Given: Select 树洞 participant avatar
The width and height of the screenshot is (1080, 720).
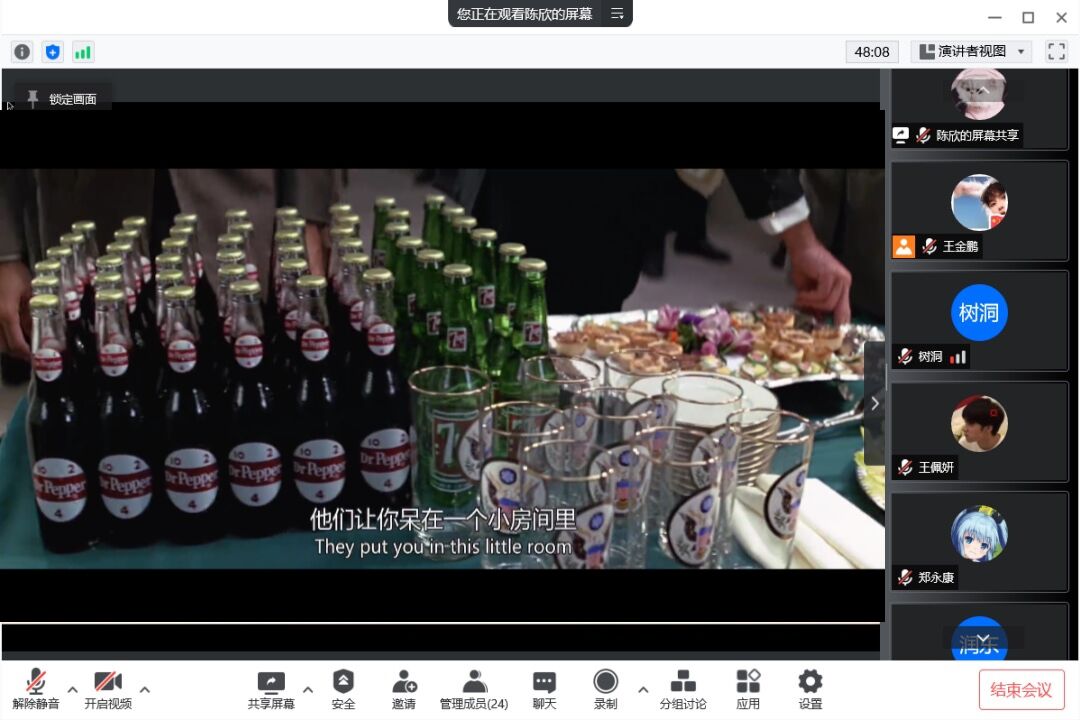Looking at the screenshot, I should pos(979,313).
